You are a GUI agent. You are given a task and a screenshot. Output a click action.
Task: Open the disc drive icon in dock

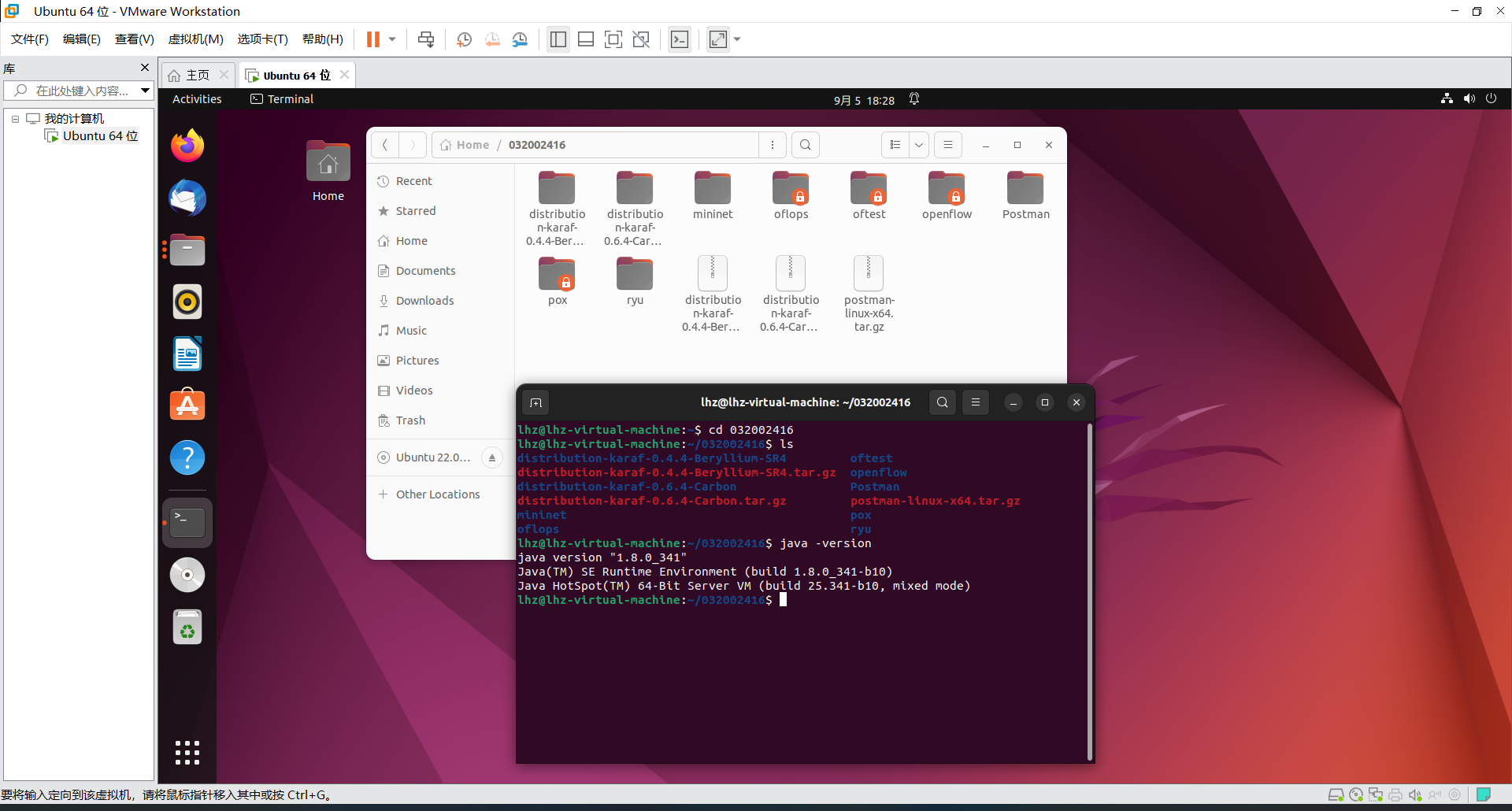tap(187, 575)
